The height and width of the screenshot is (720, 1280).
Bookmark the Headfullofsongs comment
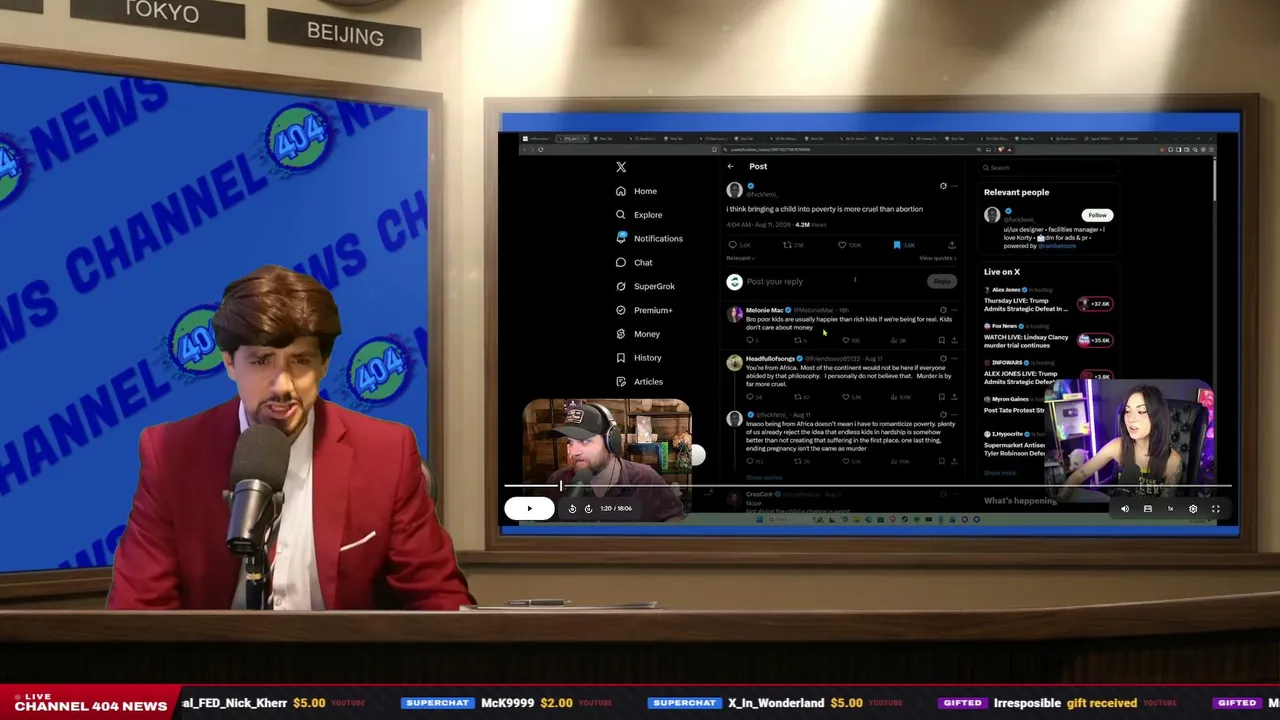(941, 397)
